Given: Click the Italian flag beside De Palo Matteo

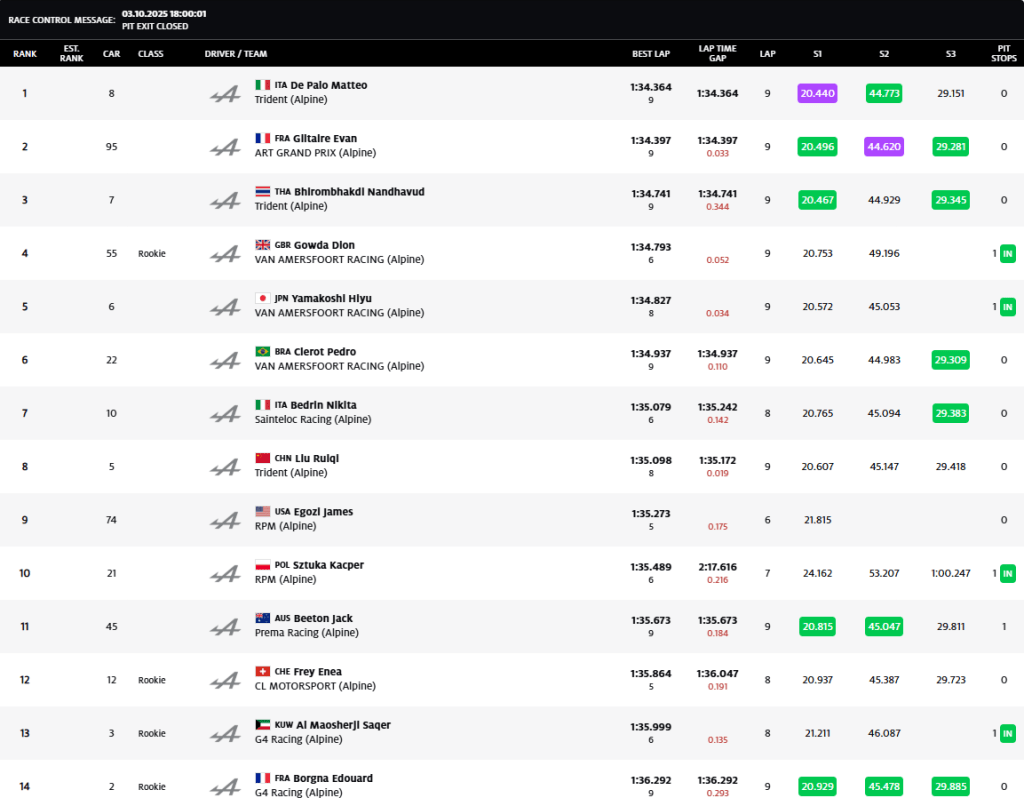Looking at the screenshot, I should (x=263, y=85).
